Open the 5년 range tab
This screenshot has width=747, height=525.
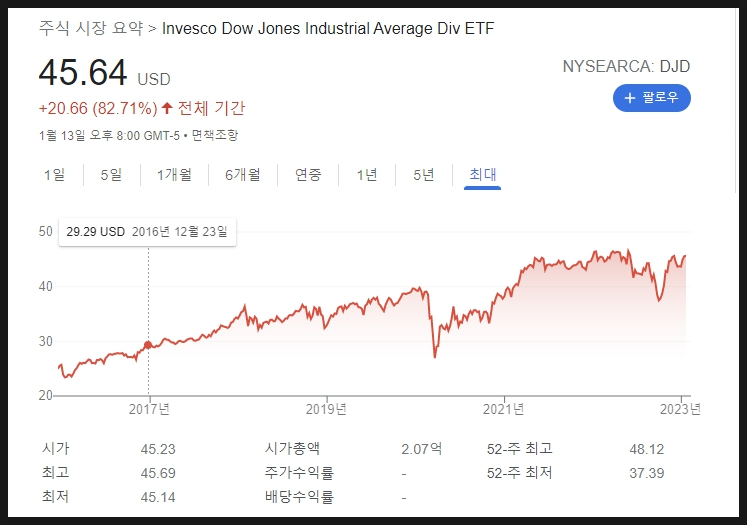(424, 174)
